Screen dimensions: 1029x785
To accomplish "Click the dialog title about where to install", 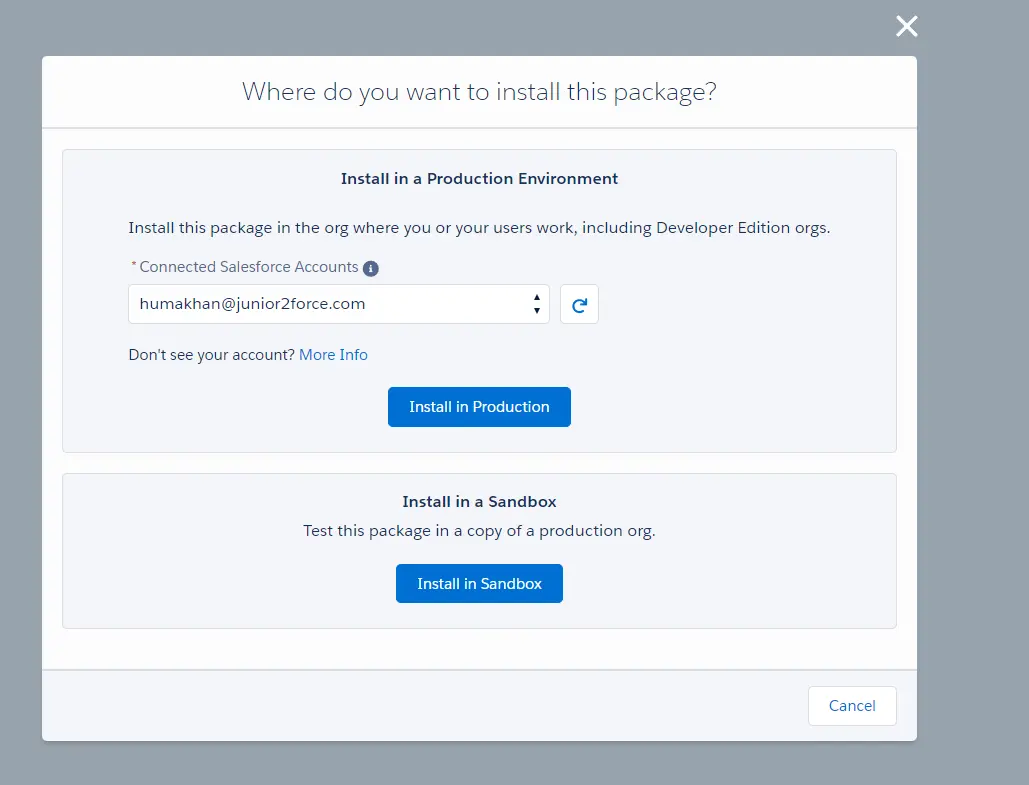I will 479,92.
